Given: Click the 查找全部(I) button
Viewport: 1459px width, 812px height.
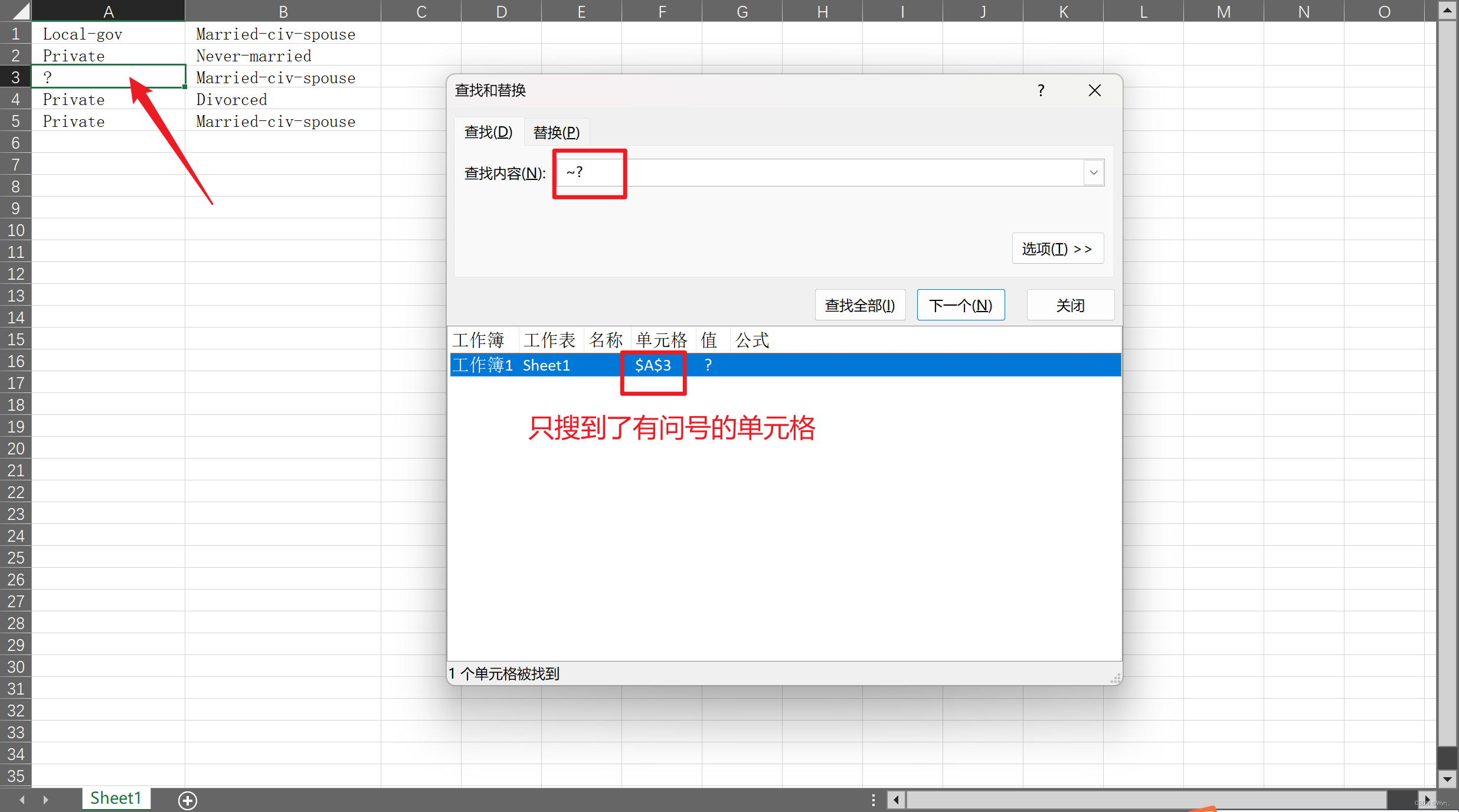Looking at the screenshot, I should tap(859, 305).
